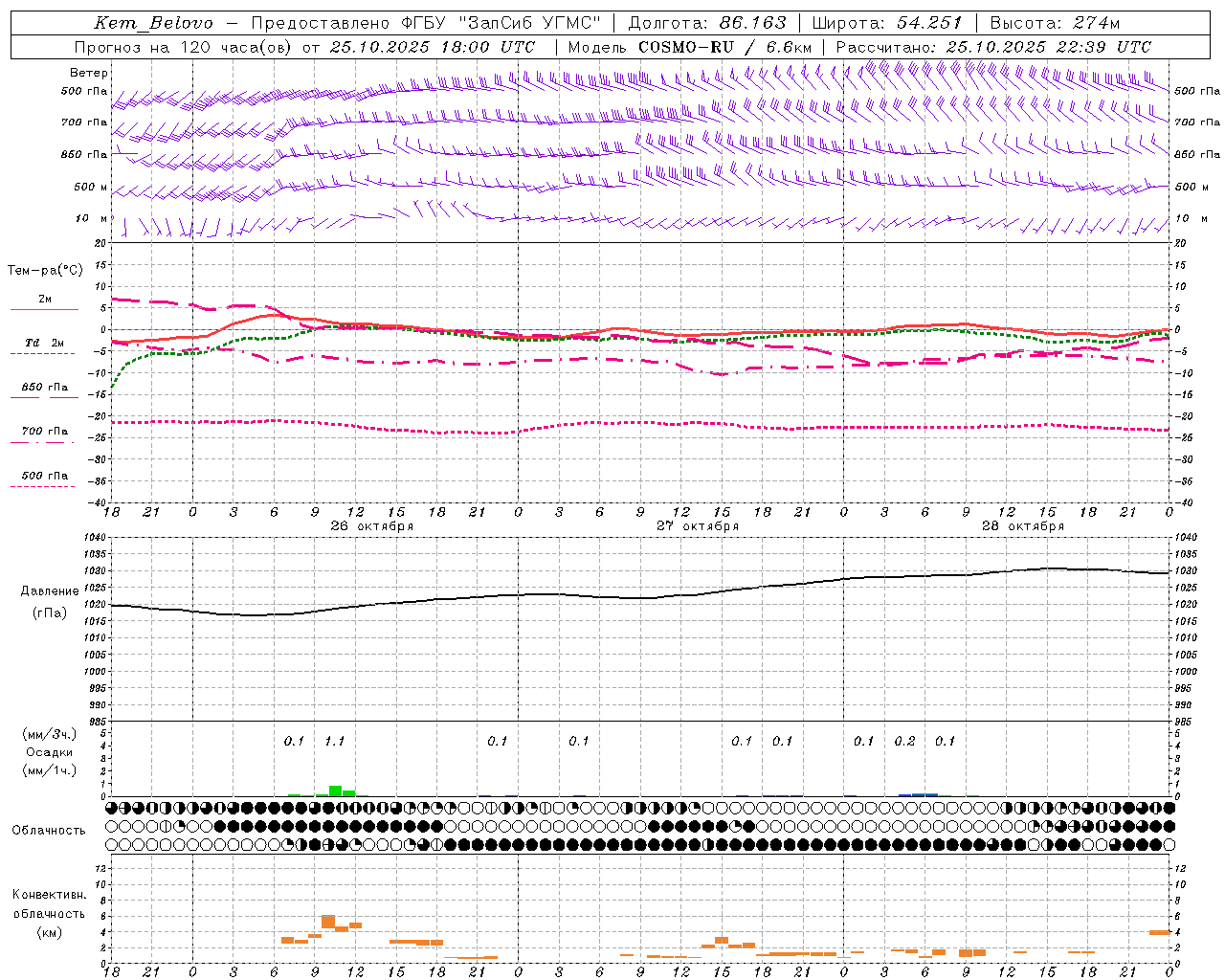
Task: Click the Облачность cloud cover label
Action: (x=49, y=831)
